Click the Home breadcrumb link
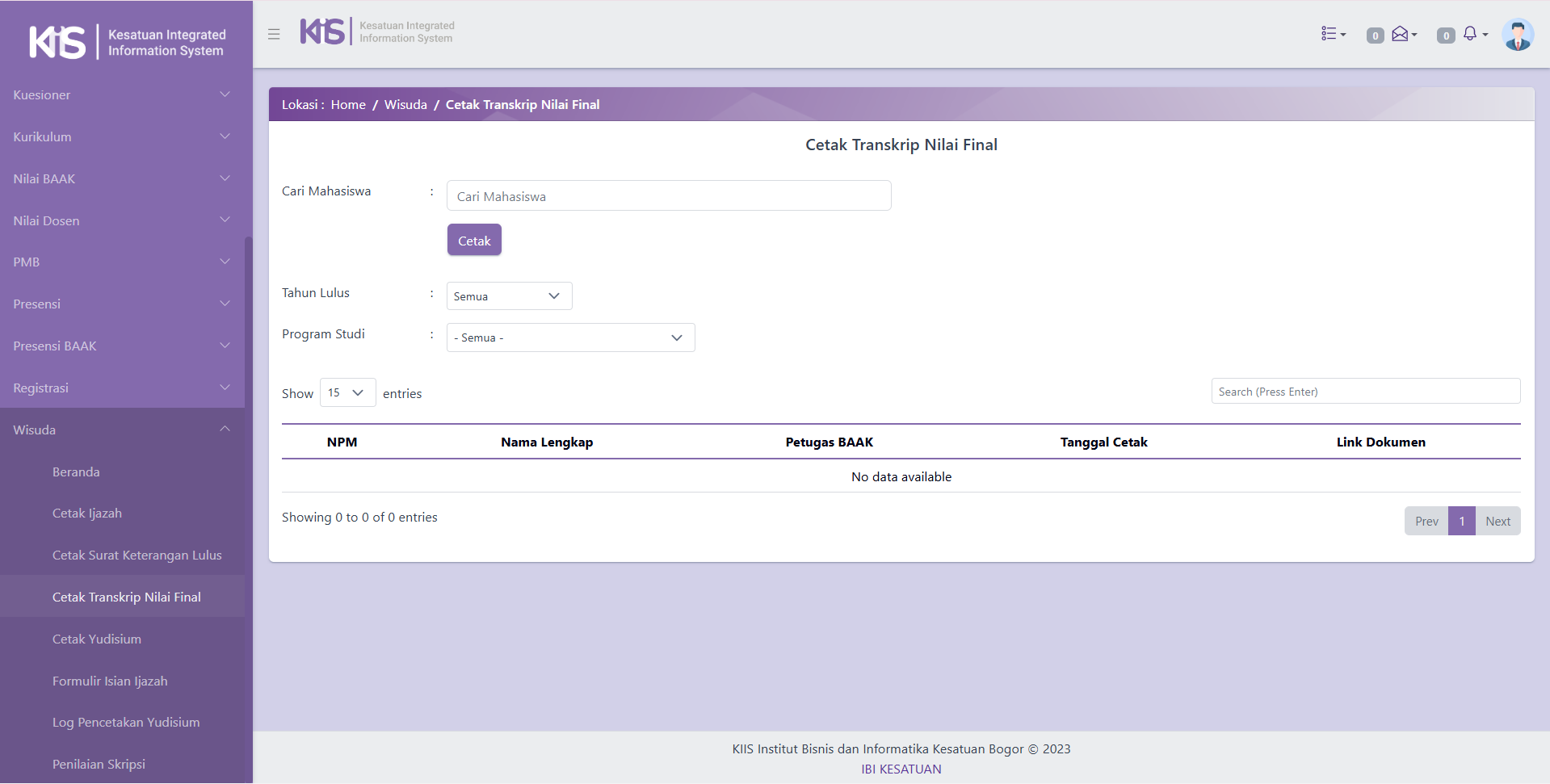Image resolution: width=1550 pixels, height=784 pixels. coord(348,105)
